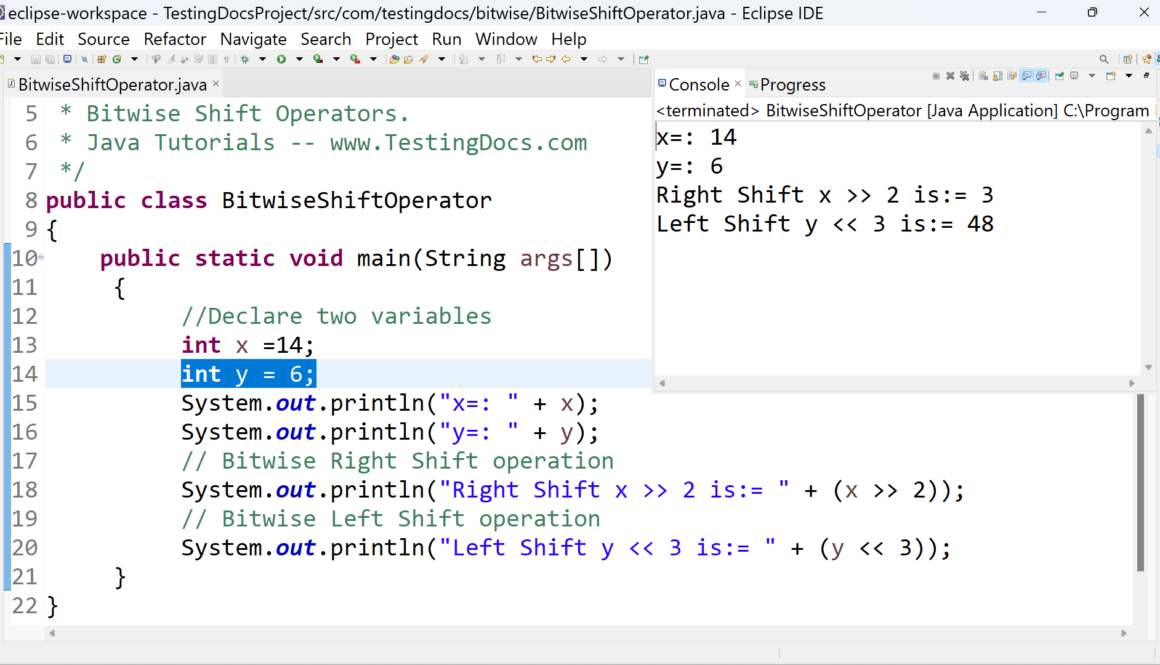Viewport: 1160px width, 665px height.
Task: Click the green Run button in toolbar
Action: [282, 60]
